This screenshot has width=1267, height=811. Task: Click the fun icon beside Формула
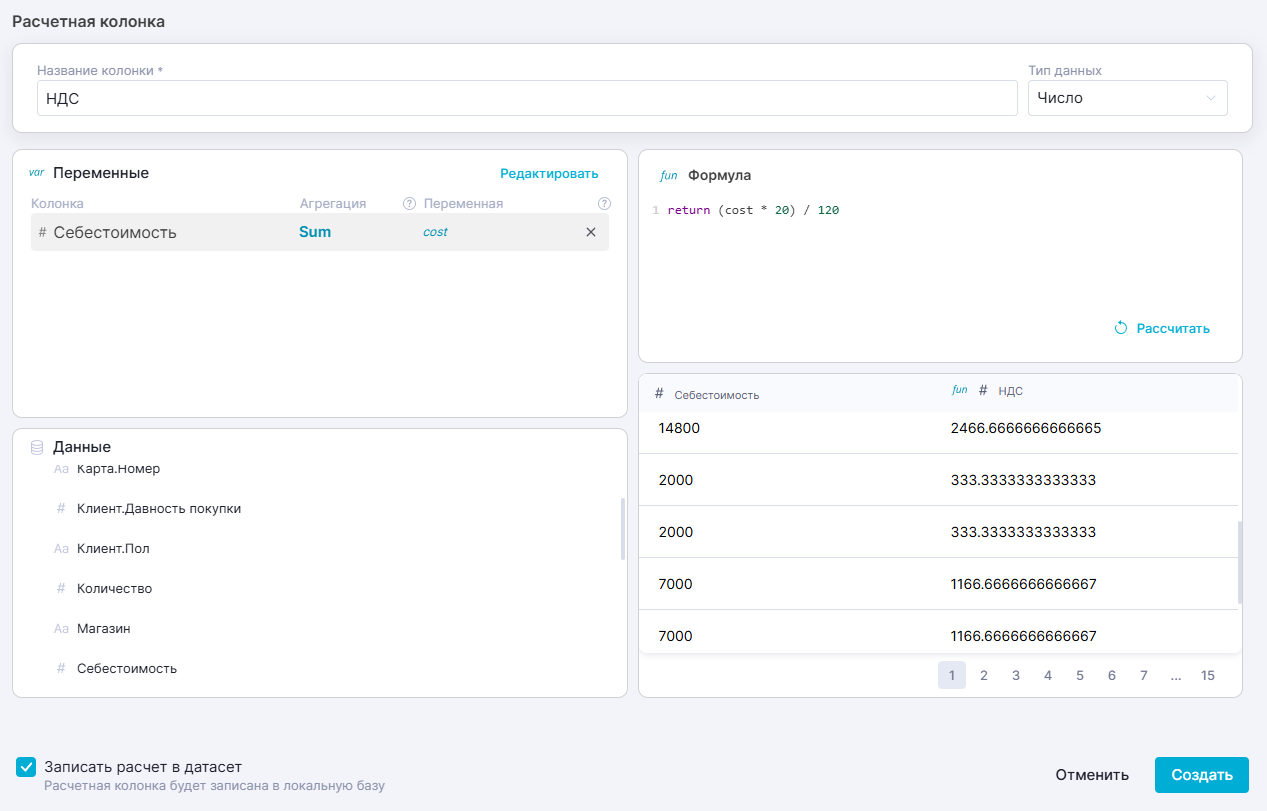(x=669, y=175)
